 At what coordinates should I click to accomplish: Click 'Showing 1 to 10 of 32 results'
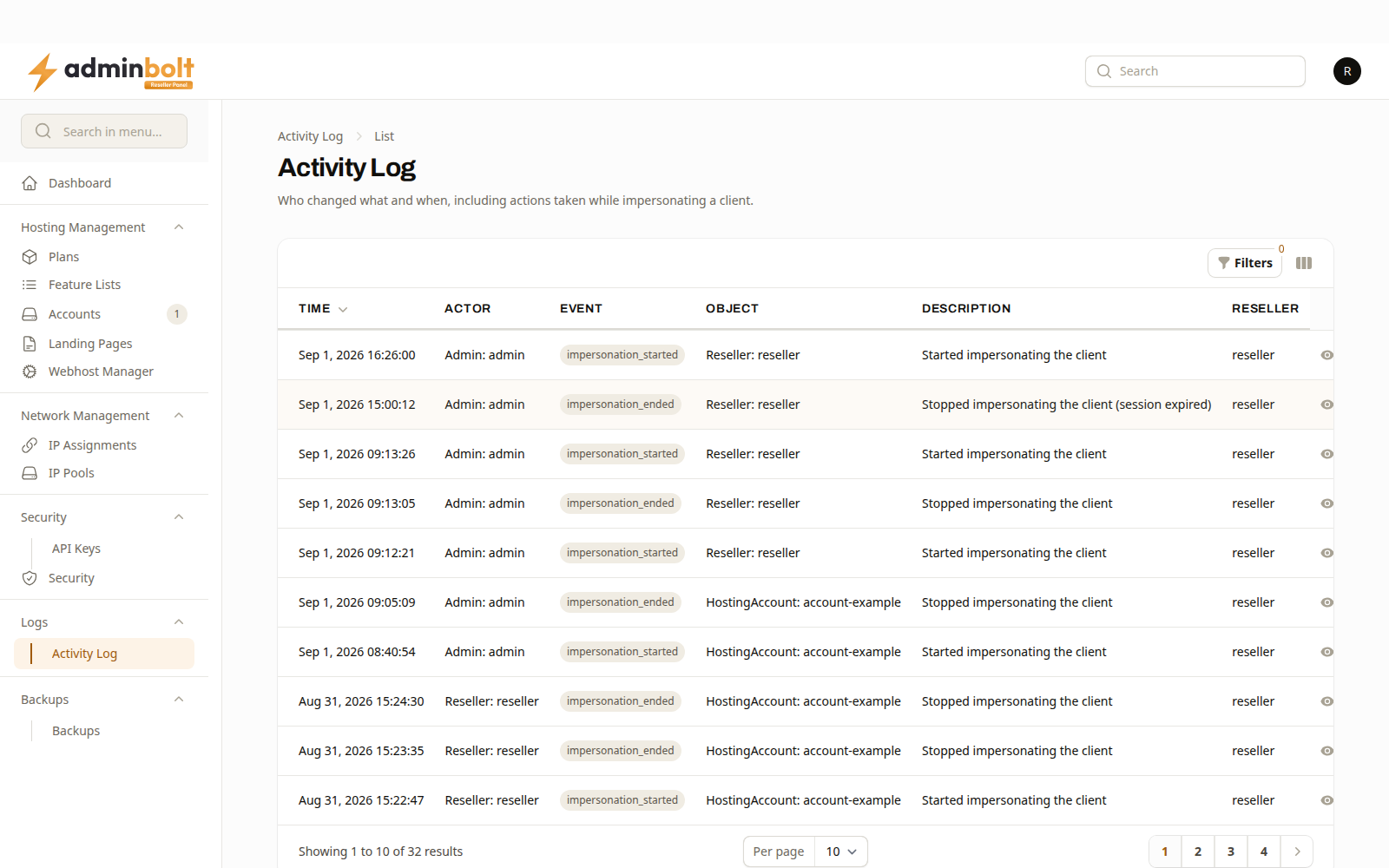click(380, 852)
